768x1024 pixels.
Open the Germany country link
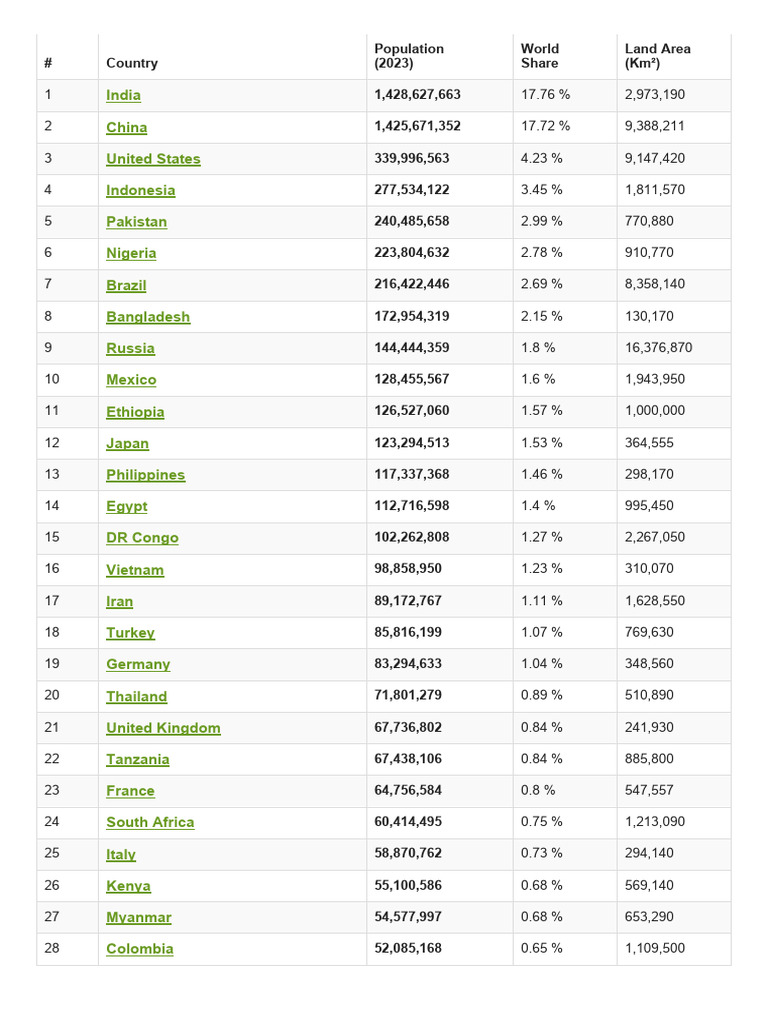coord(138,664)
